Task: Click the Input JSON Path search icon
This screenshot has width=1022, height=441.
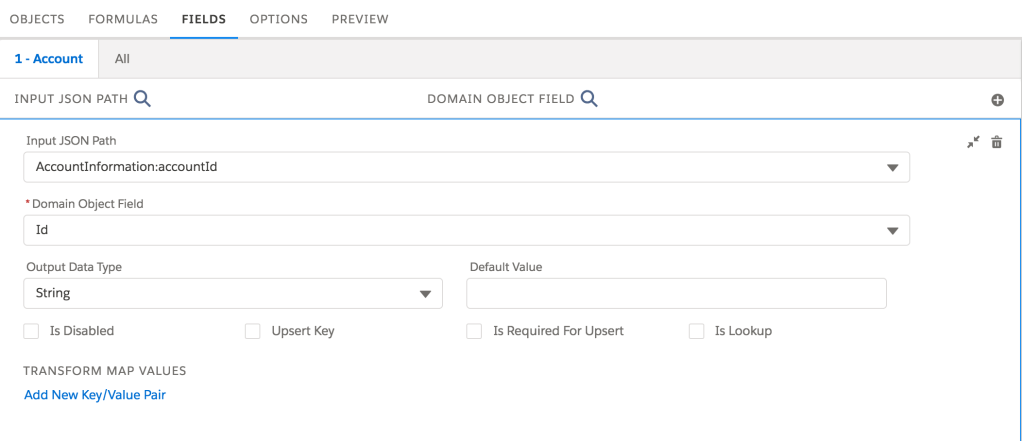Action: pos(142,98)
